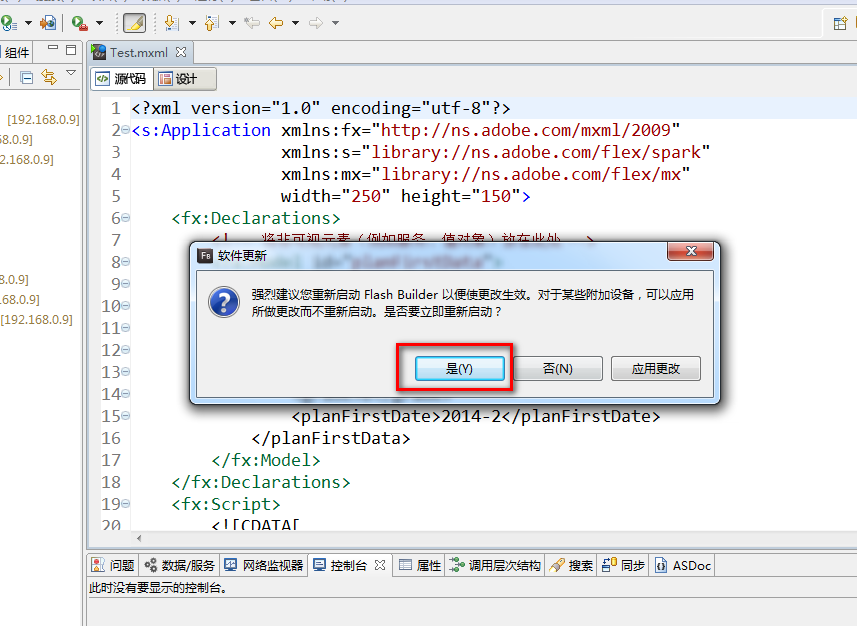Screen dimensions: 857x626
Task: Go to the last edit location
Action: [x=252, y=23]
